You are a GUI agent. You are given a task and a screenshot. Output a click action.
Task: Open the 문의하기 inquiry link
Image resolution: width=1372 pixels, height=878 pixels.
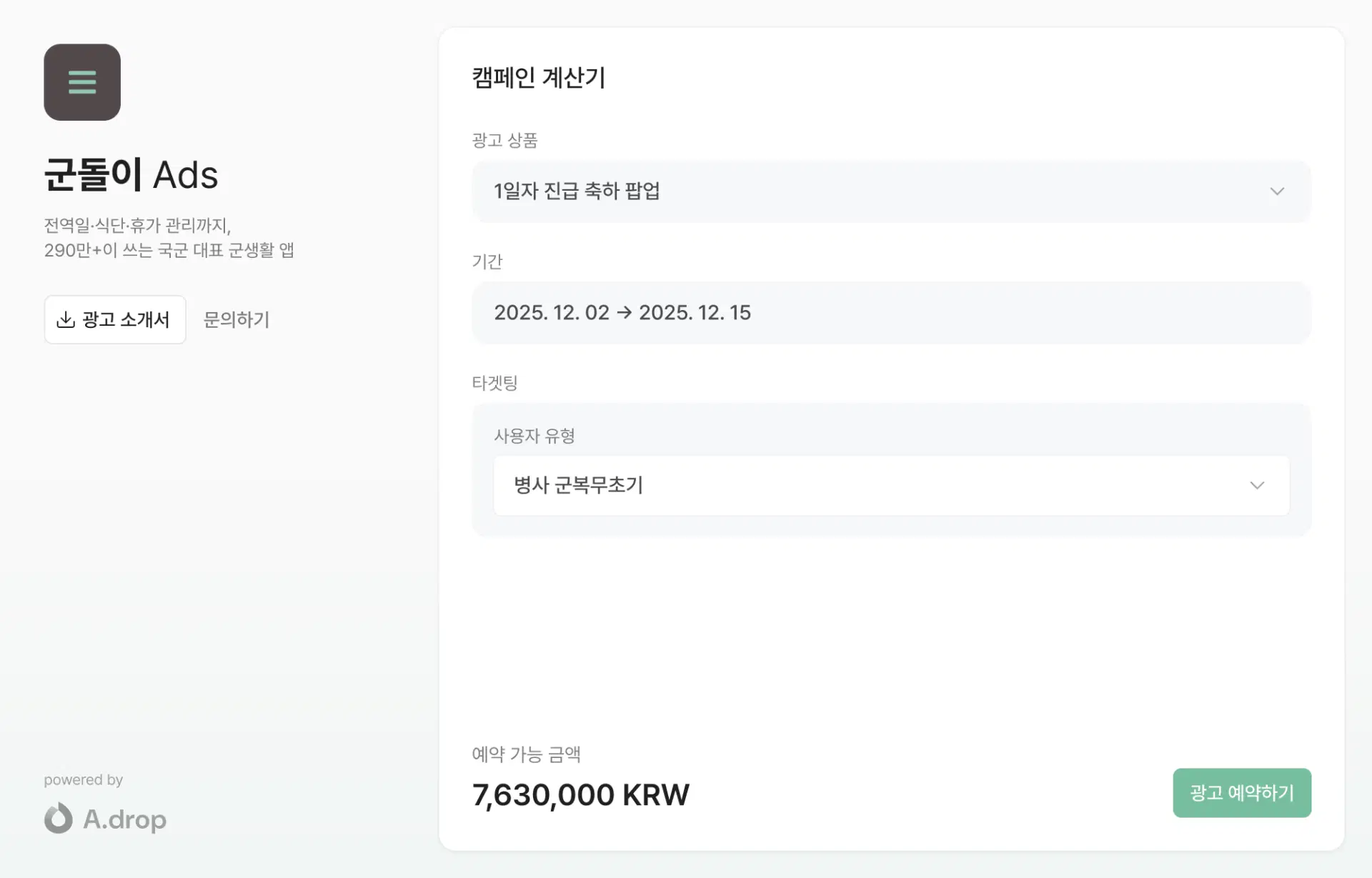[x=237, y=319]
